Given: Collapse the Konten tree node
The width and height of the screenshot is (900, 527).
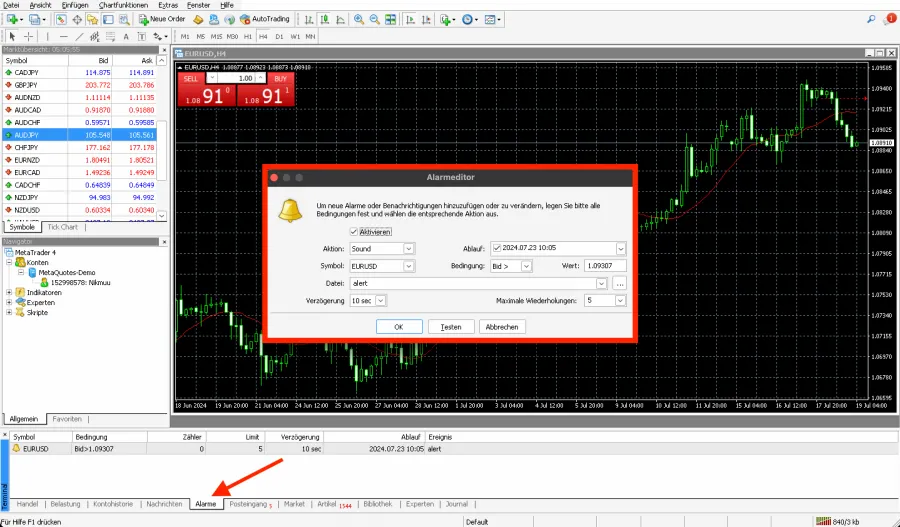Looking at the screenshot, I should pos(9,262).
